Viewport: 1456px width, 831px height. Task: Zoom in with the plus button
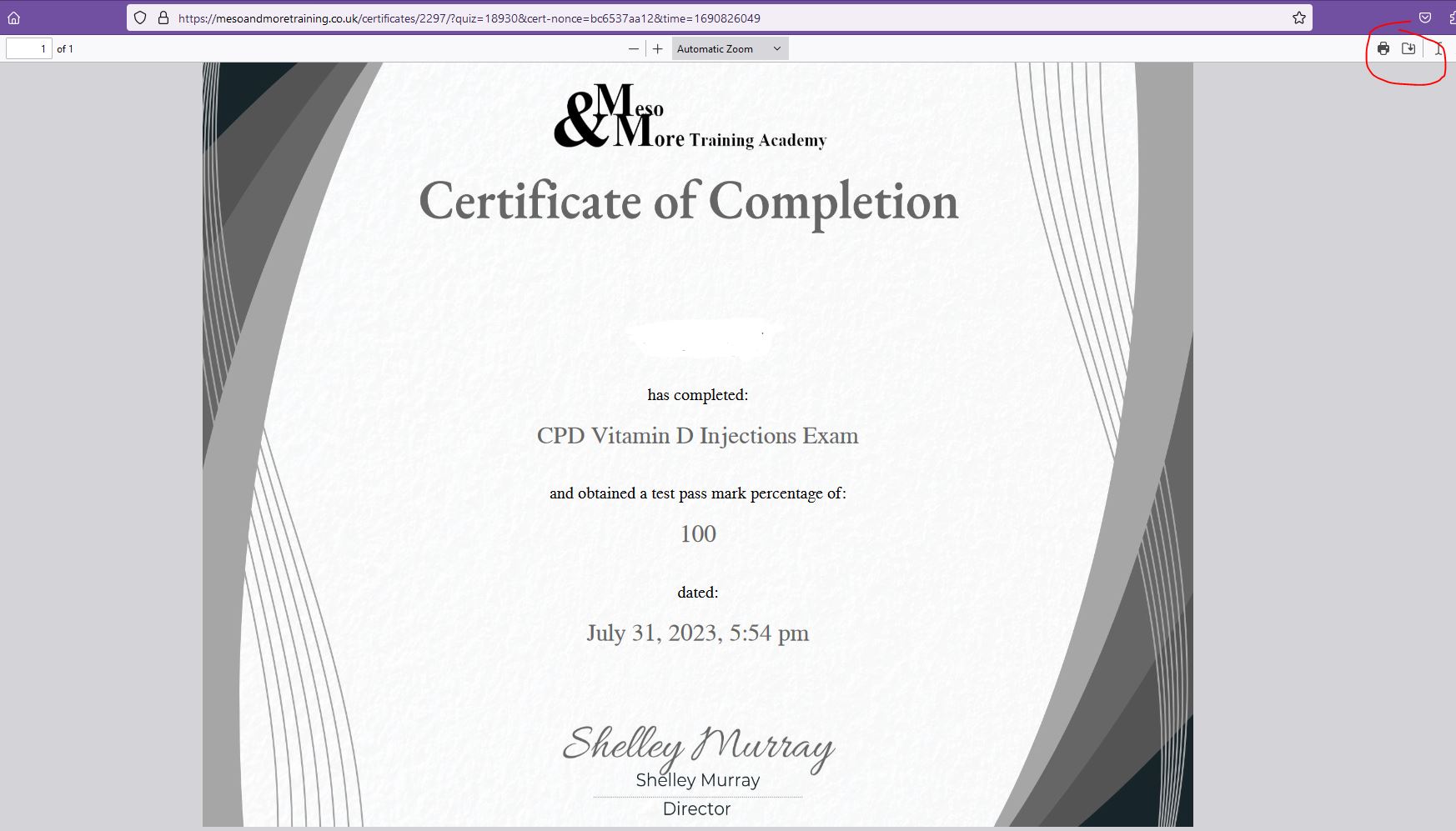pyautogui.click(x=657, y=49)
